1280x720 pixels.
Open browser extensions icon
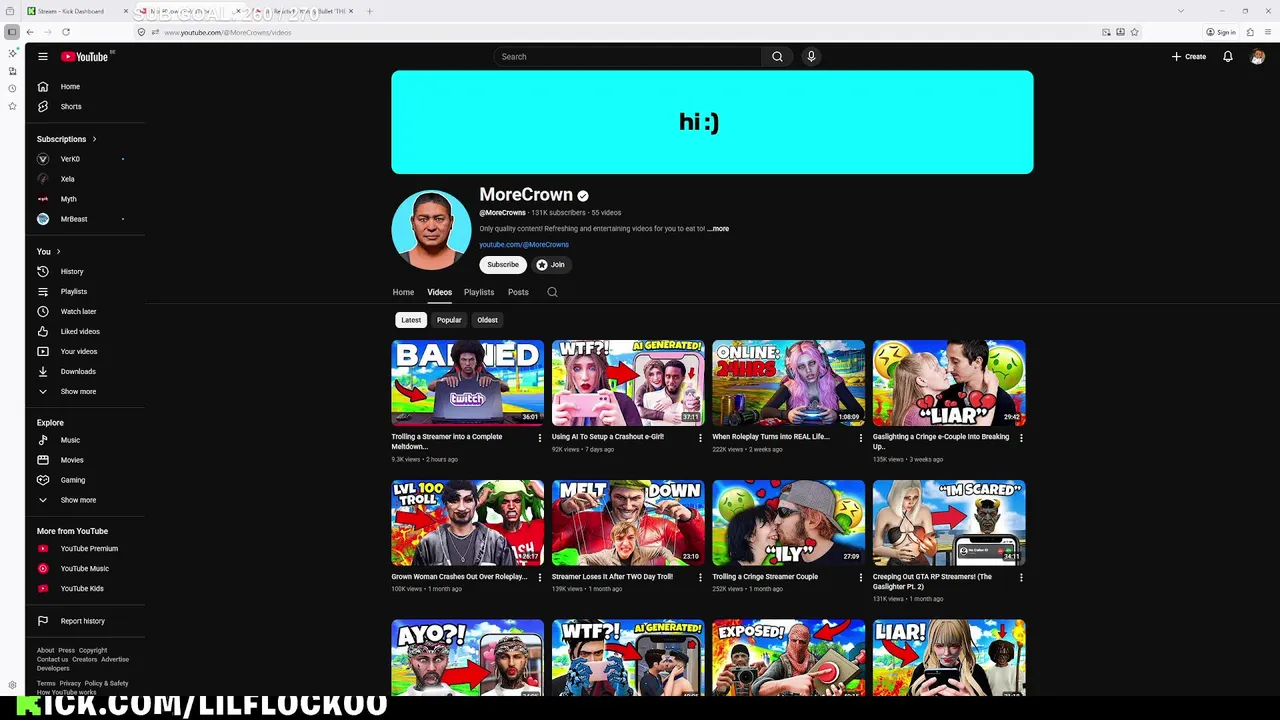pyautogui.click(x=1250, y=32)
